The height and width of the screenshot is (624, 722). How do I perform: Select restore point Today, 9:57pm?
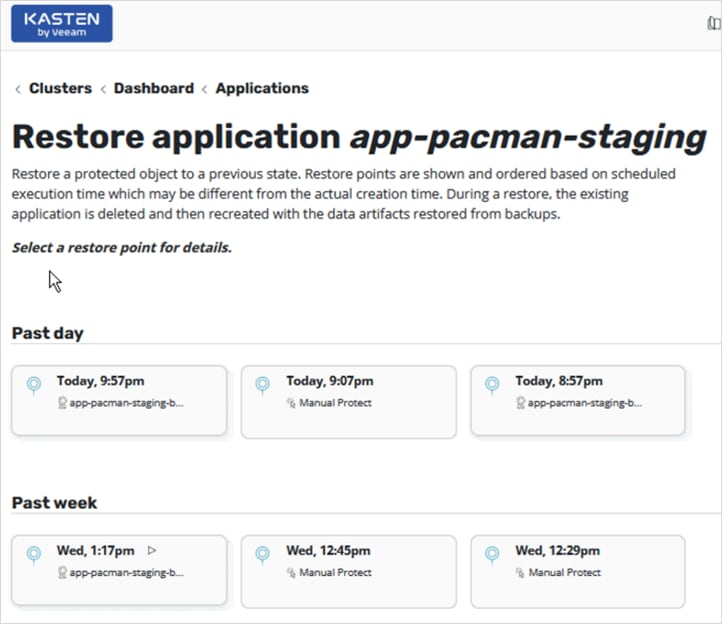119,400
